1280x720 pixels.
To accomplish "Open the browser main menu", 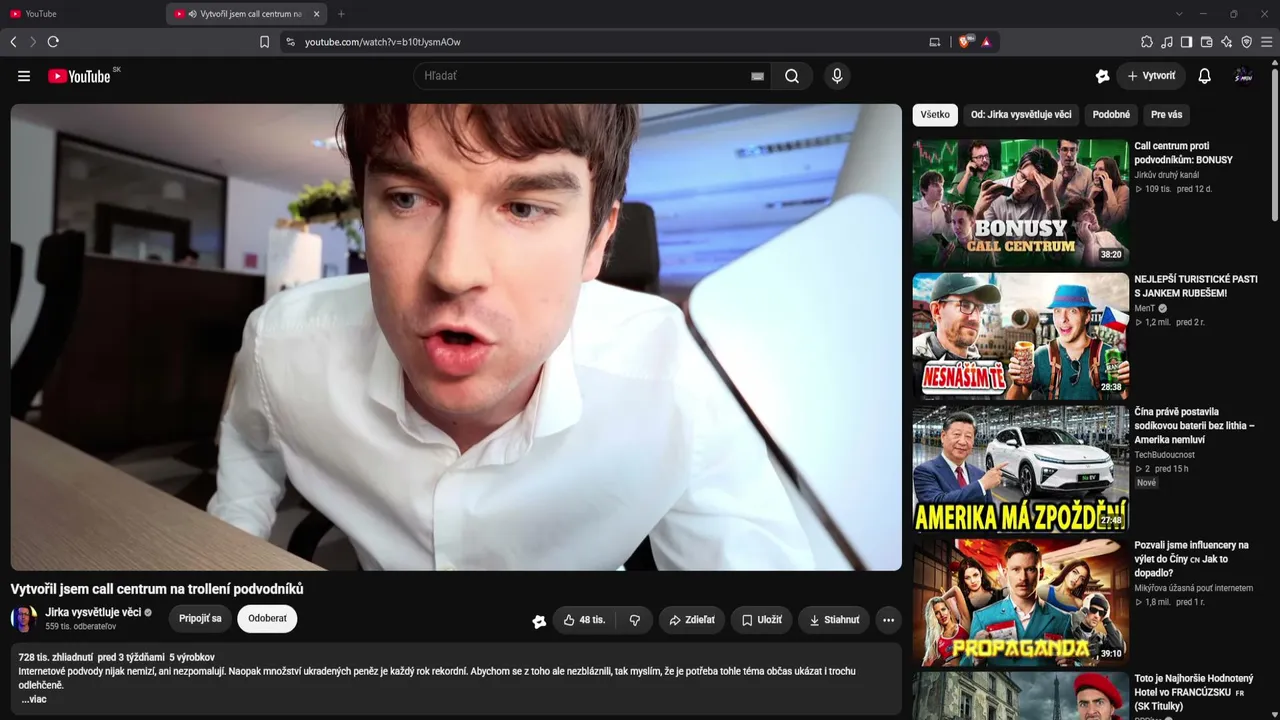I will (1267, 42).
